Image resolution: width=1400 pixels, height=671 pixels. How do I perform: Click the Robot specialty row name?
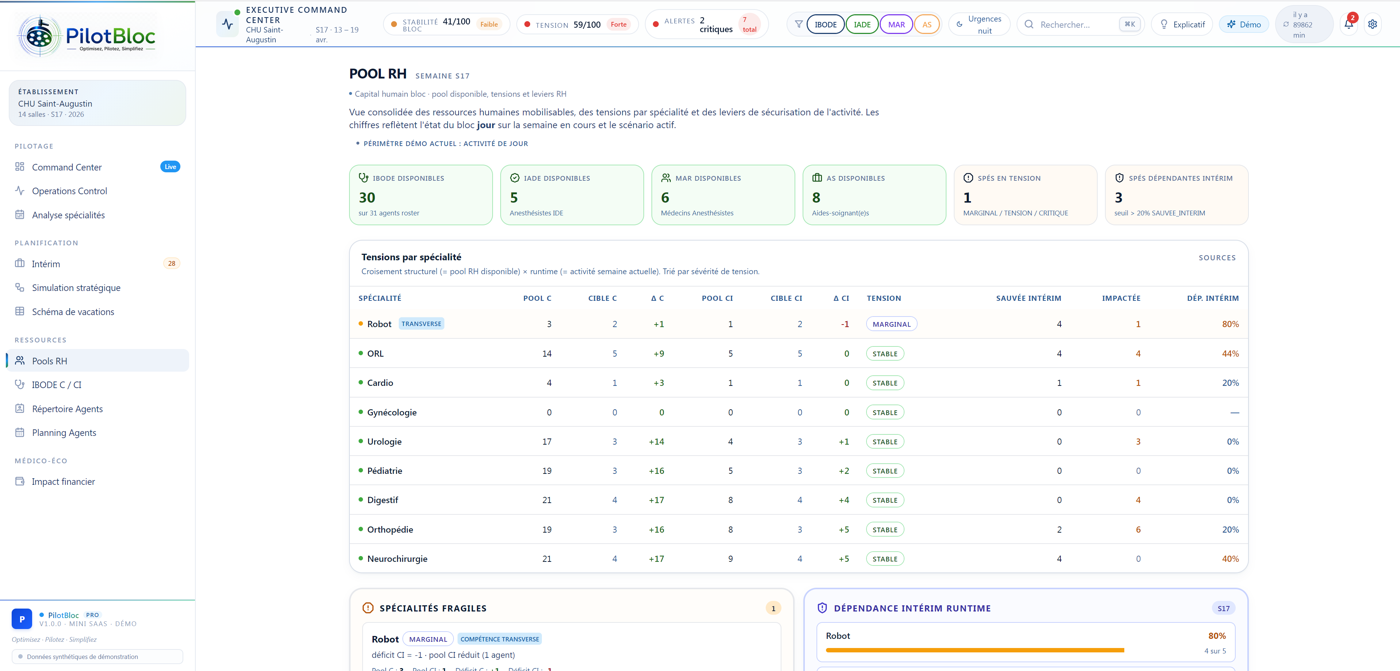tap(379, 324)
